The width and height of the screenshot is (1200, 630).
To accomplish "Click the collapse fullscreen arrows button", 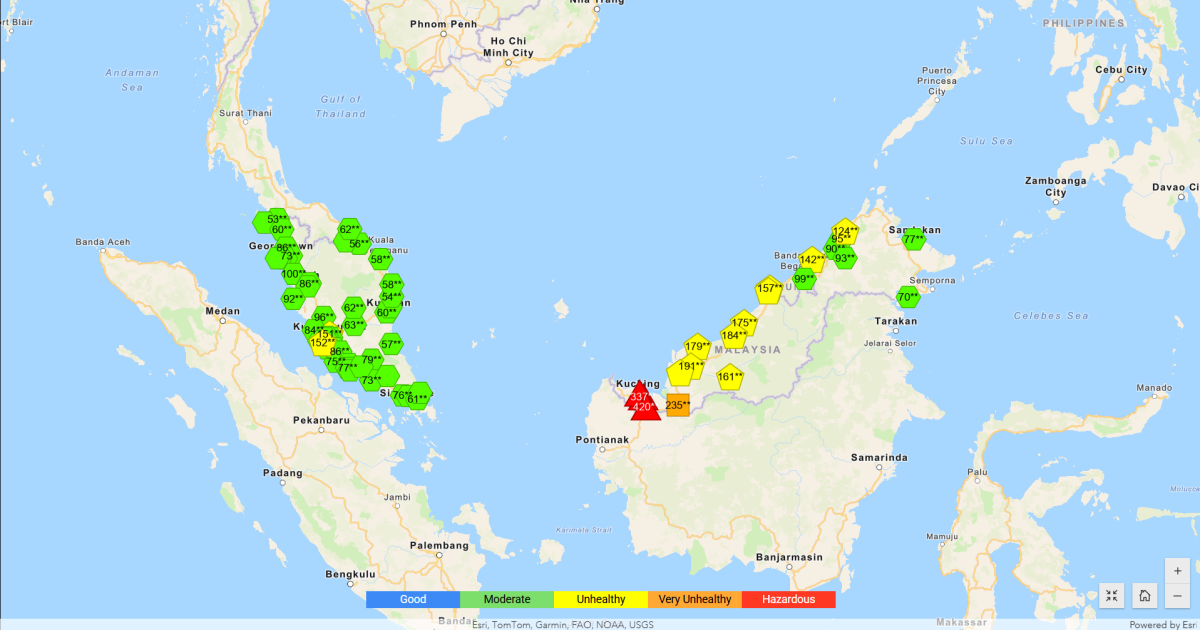I will 1112,596.
